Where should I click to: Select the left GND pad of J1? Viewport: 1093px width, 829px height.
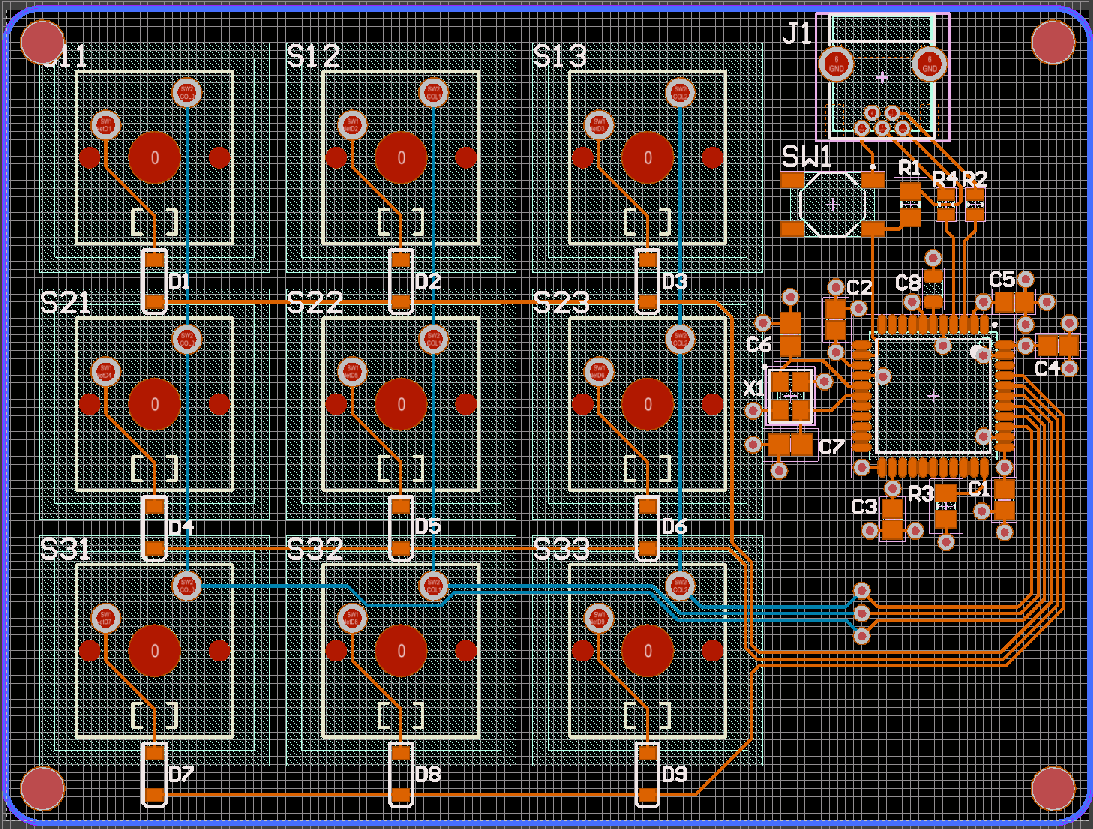(x=835, y=64)
